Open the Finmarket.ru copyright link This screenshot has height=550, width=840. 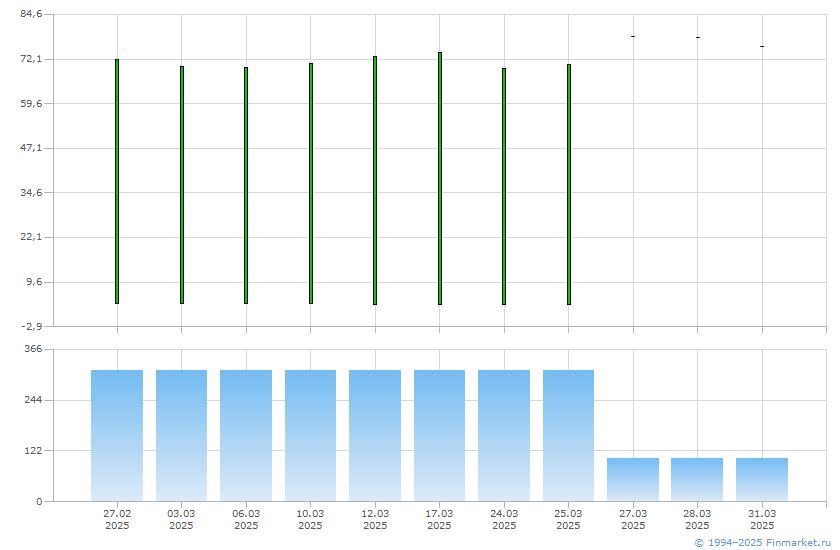click(762, 543)
